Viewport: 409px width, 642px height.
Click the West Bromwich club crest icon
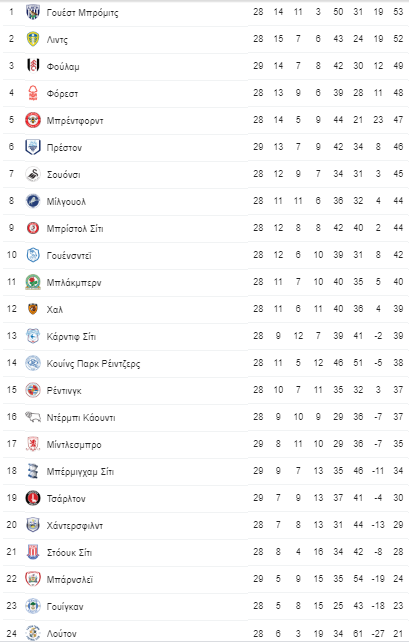click(x=33, y=12)
